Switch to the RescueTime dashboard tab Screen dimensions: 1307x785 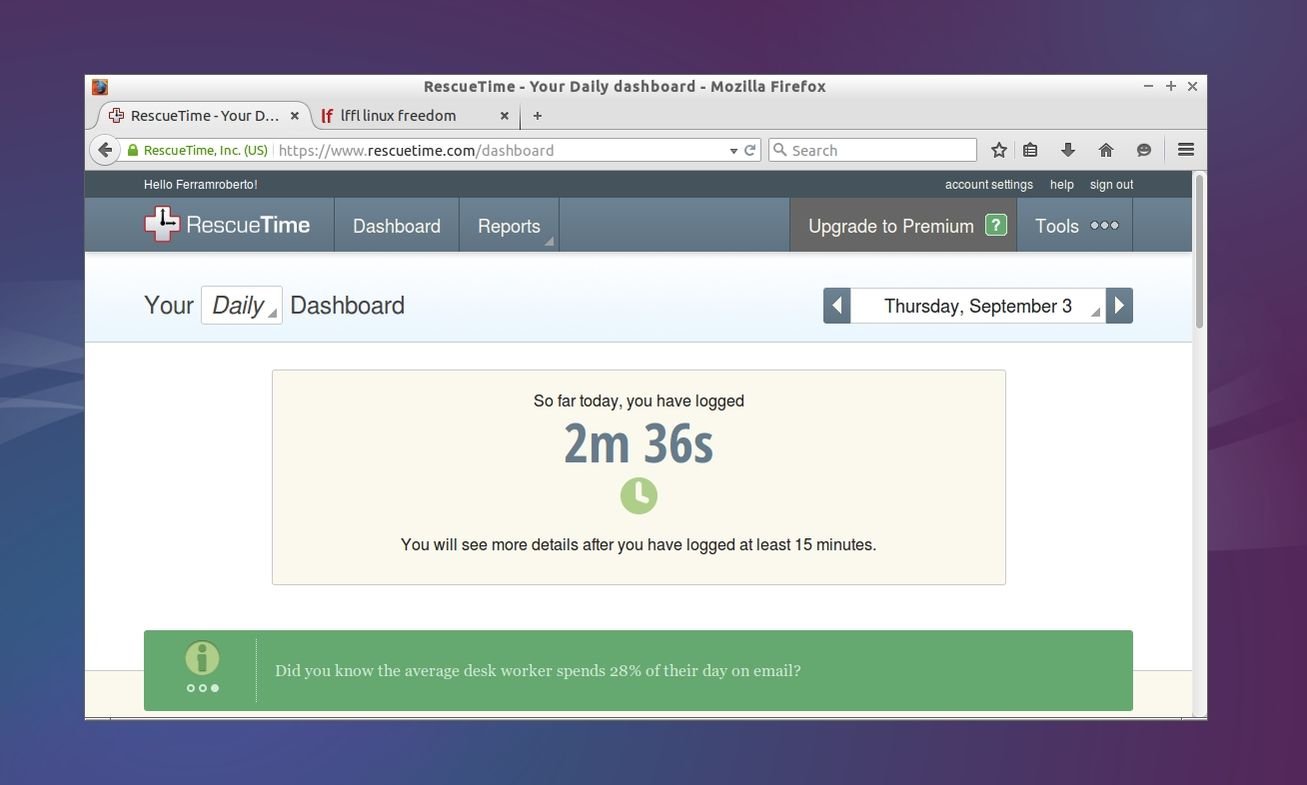(204, 116)
